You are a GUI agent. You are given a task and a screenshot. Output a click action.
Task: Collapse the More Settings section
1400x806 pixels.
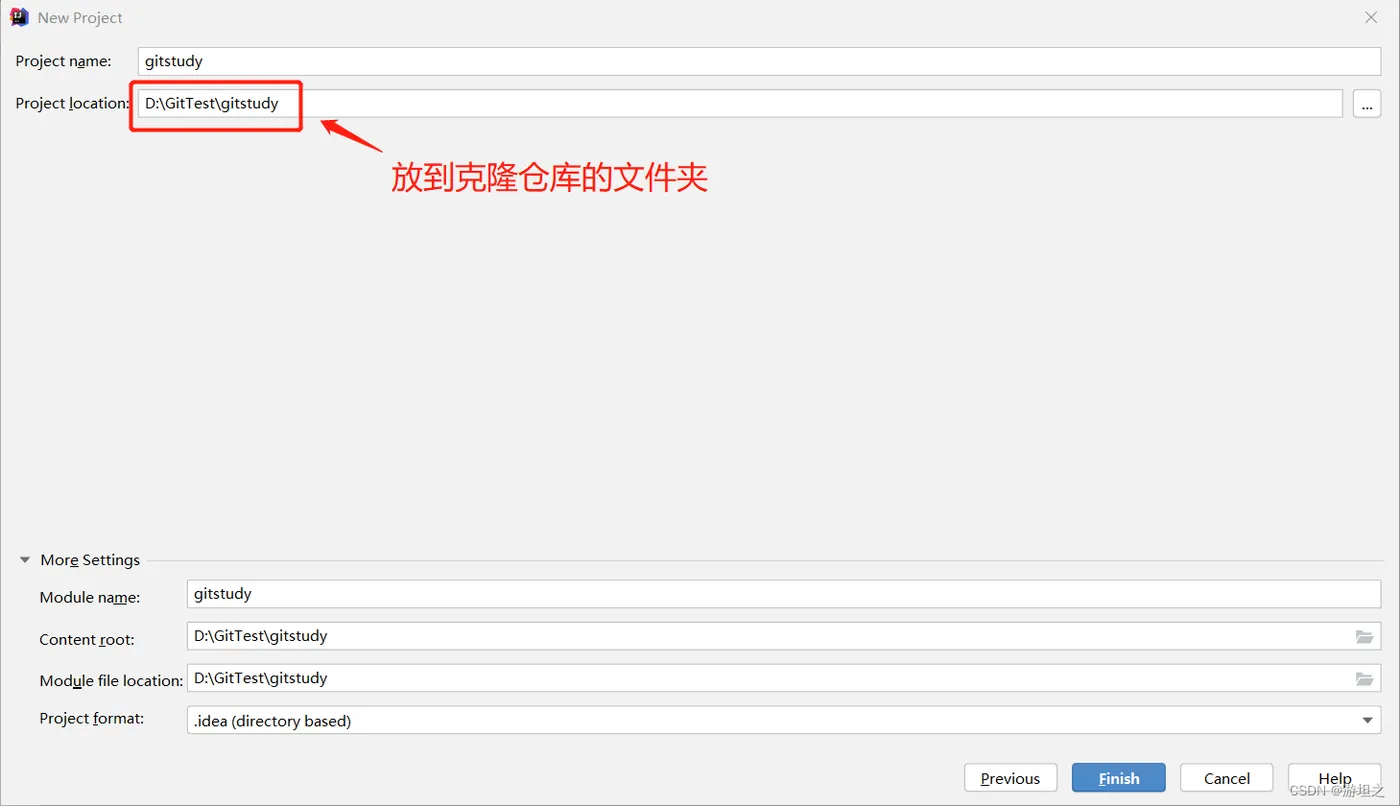[25, 560]
